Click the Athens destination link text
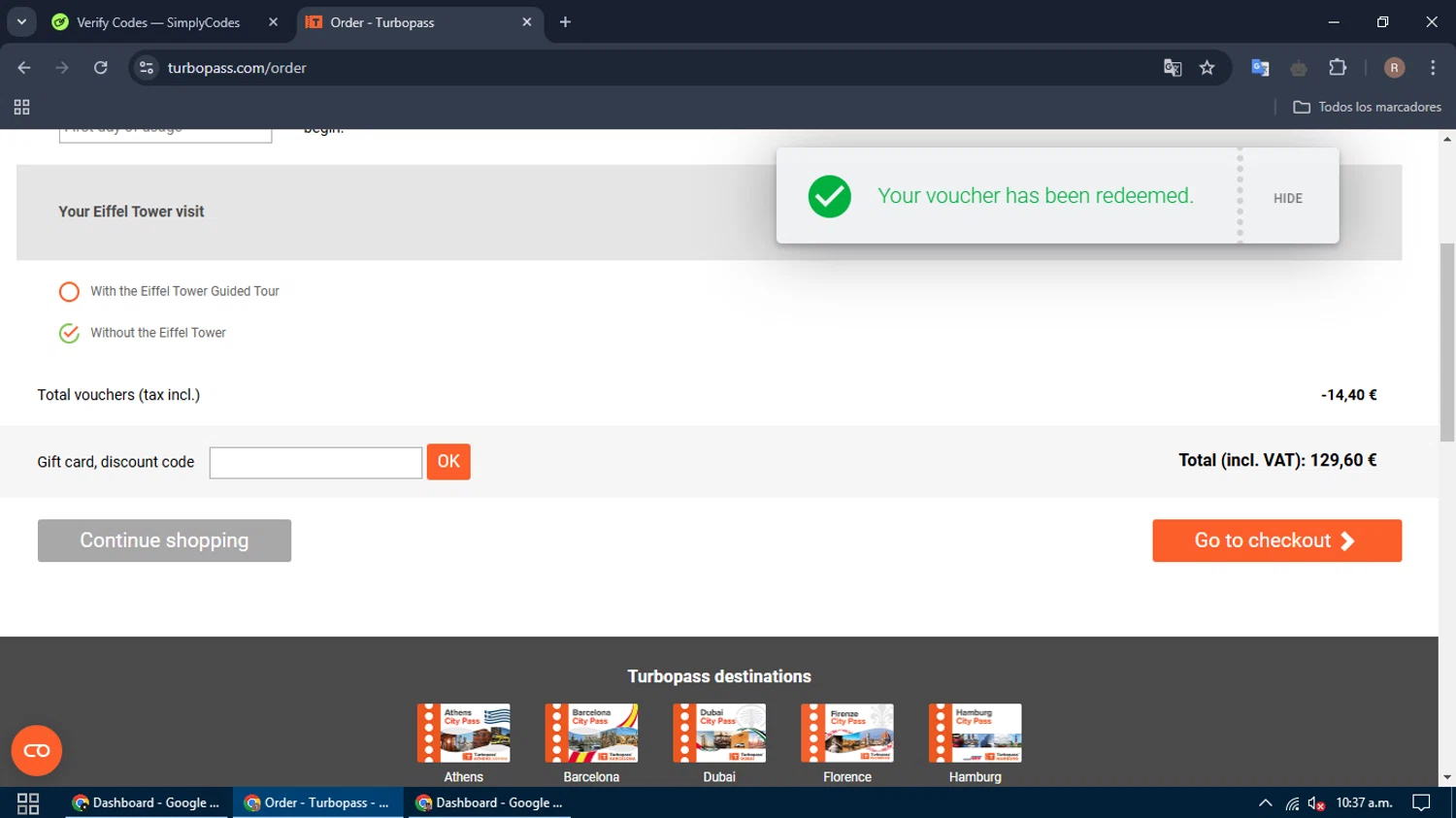The height and width of the screenshot is (818, 1456). coord(463,777)
